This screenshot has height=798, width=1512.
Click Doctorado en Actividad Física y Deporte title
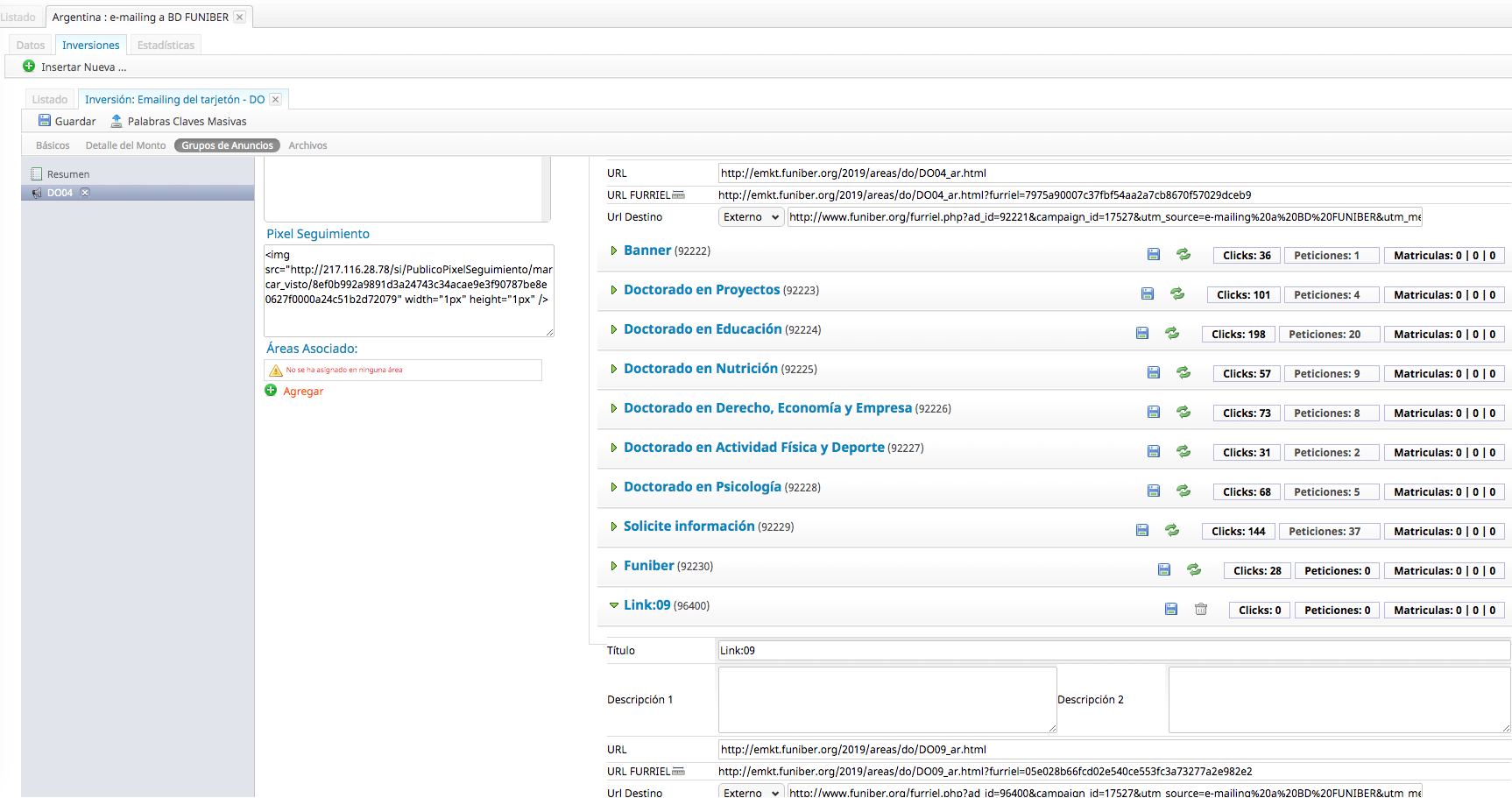(x=753, y=448)
